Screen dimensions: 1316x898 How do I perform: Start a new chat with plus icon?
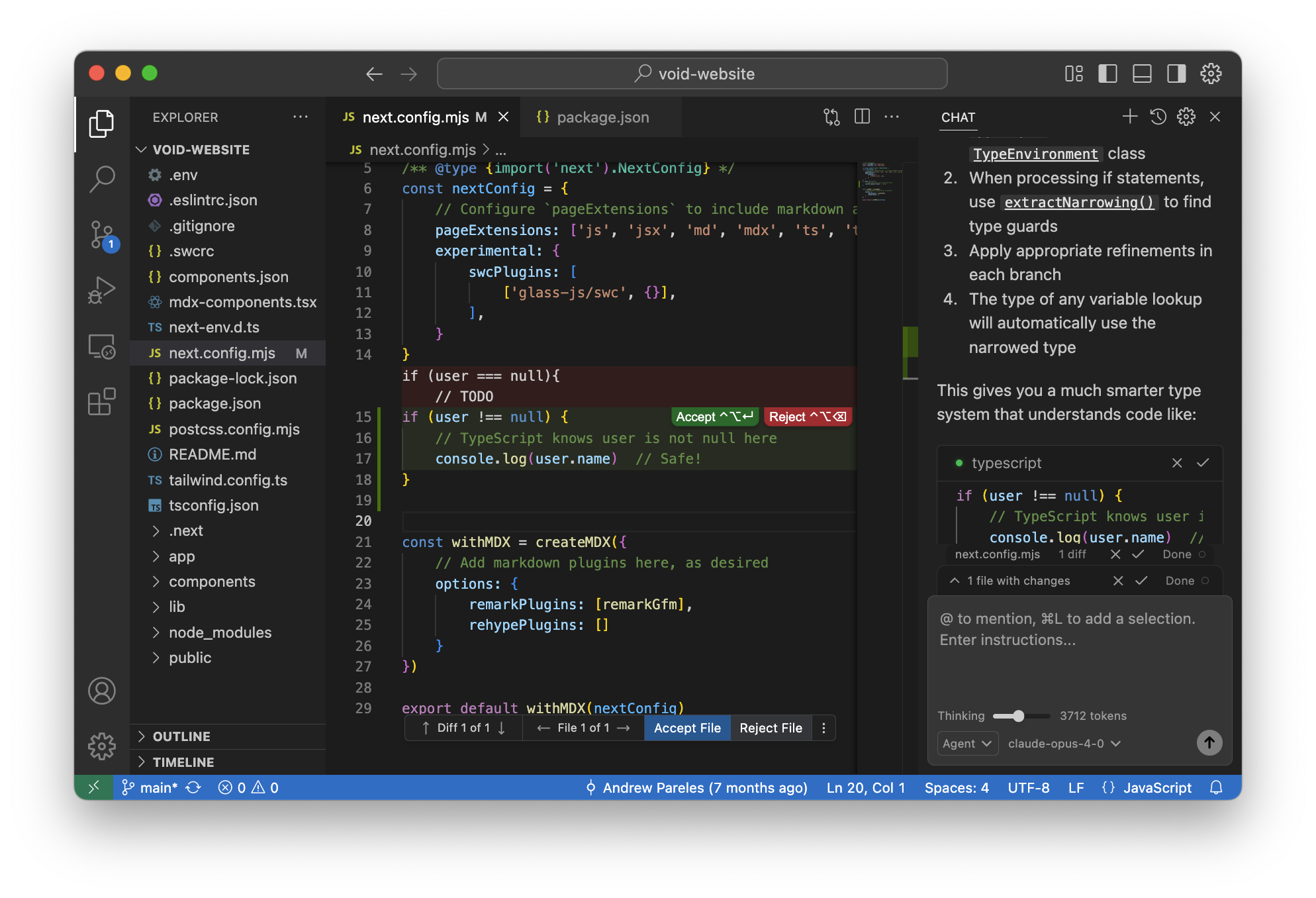pyautogui.click(x=1130, y=117)
